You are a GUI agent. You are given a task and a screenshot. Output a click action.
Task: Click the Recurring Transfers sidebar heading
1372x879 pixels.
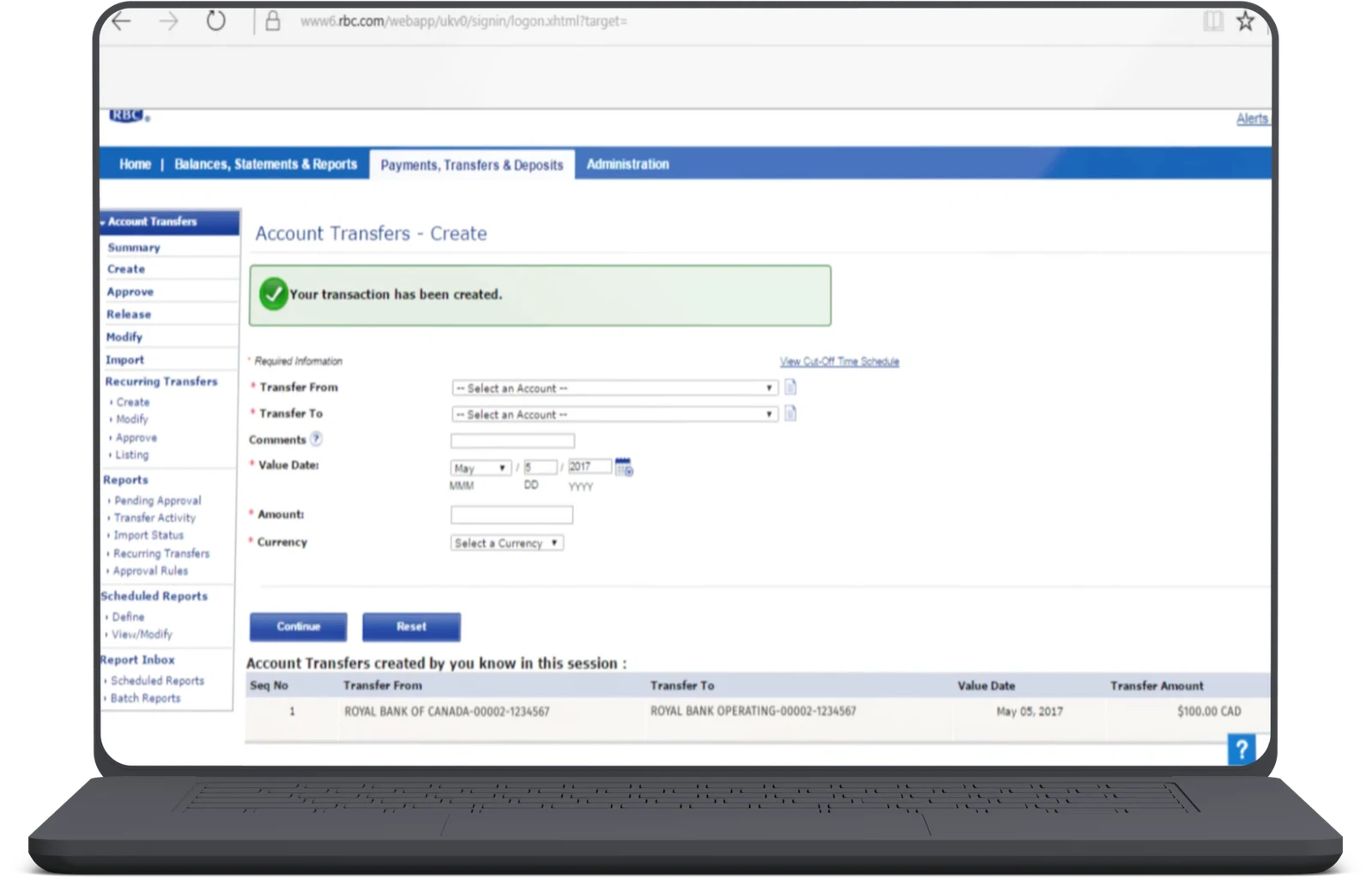161,381
